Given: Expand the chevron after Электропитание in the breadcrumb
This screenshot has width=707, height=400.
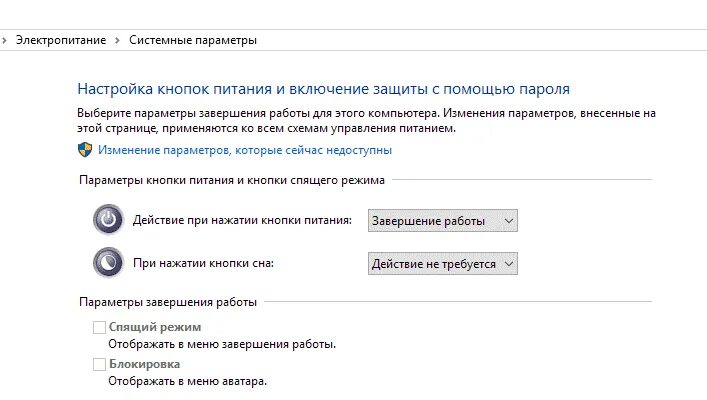Looking at the screenshot, I should pos(118,41).
